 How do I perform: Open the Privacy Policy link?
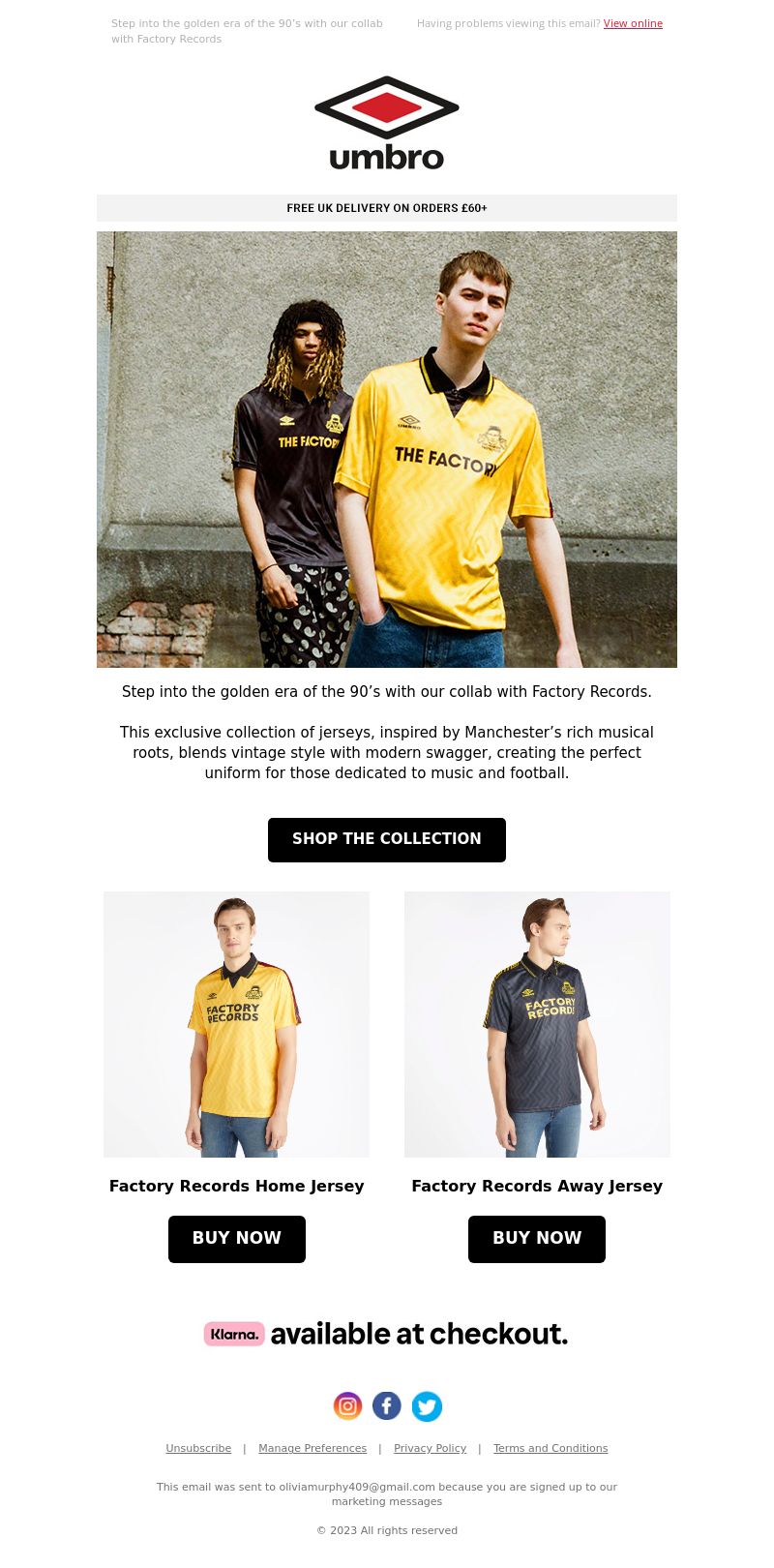tap(430, 1448)
